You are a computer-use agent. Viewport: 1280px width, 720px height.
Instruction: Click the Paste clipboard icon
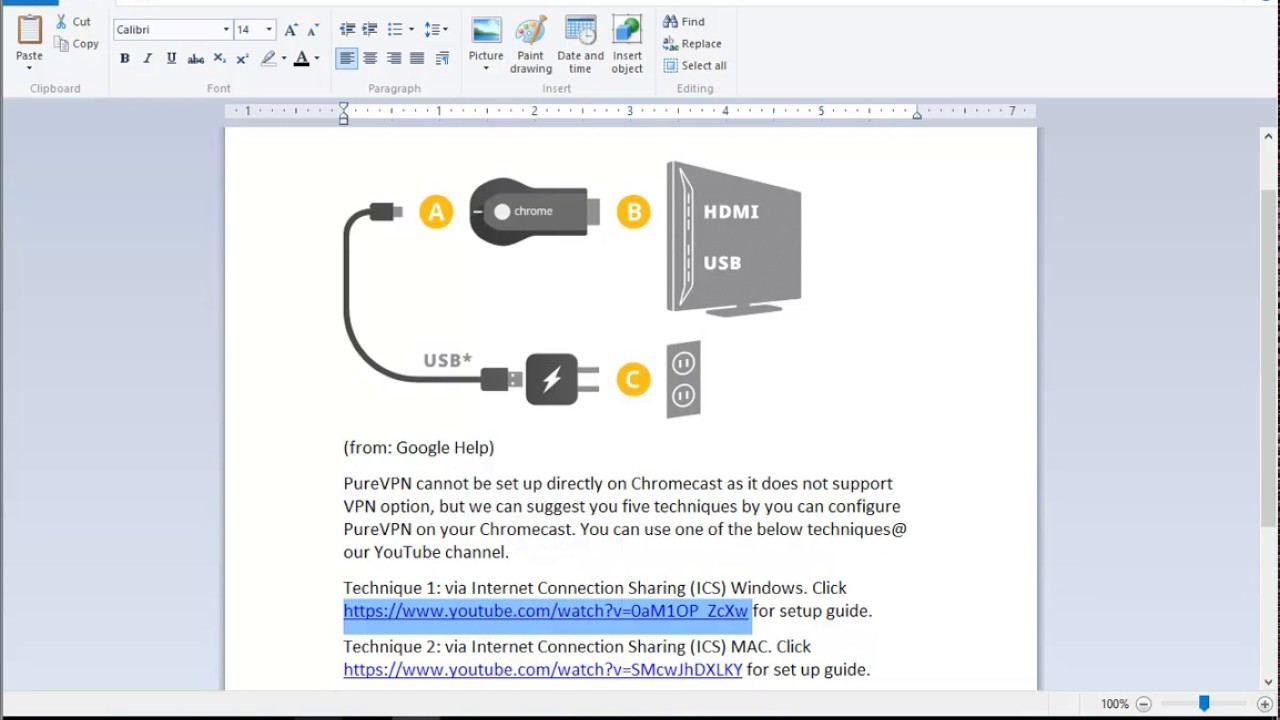point(29,30)
